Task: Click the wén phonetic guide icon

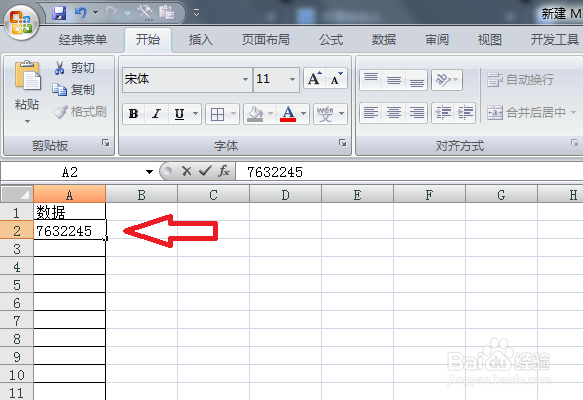Action: [x=325, y=114]
